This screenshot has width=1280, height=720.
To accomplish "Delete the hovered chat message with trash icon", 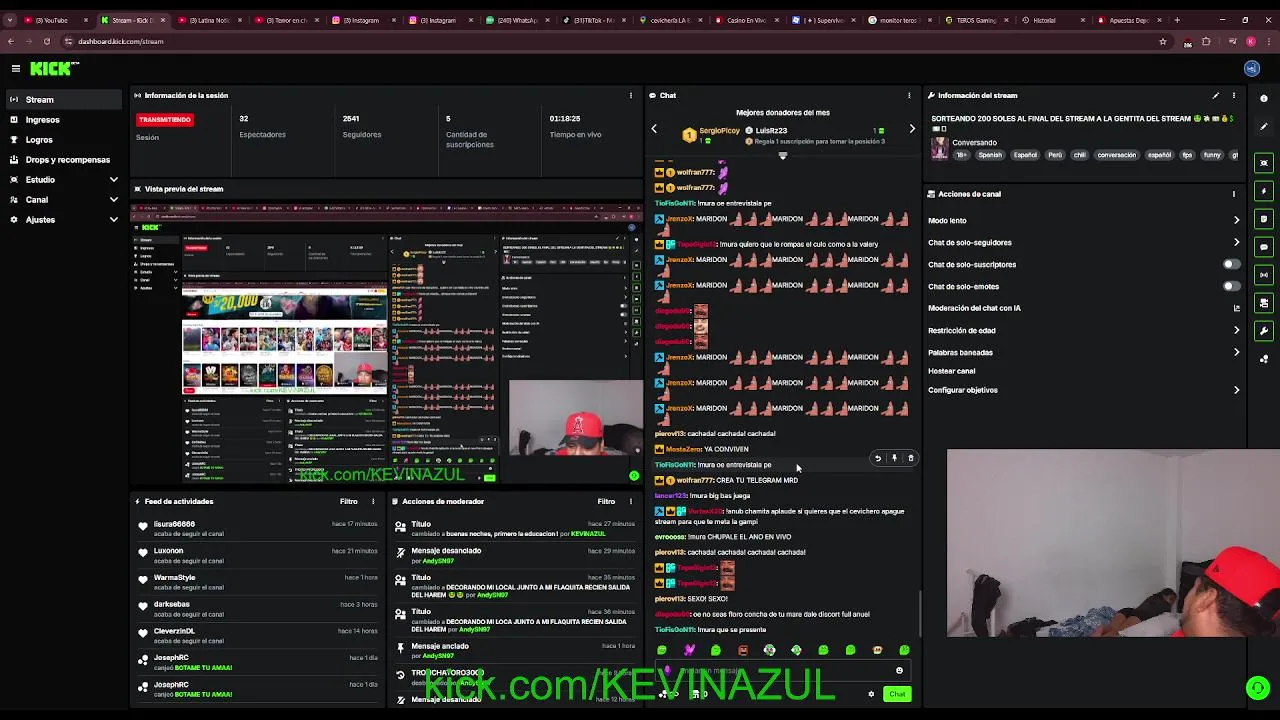I will (x=910, y=458).
